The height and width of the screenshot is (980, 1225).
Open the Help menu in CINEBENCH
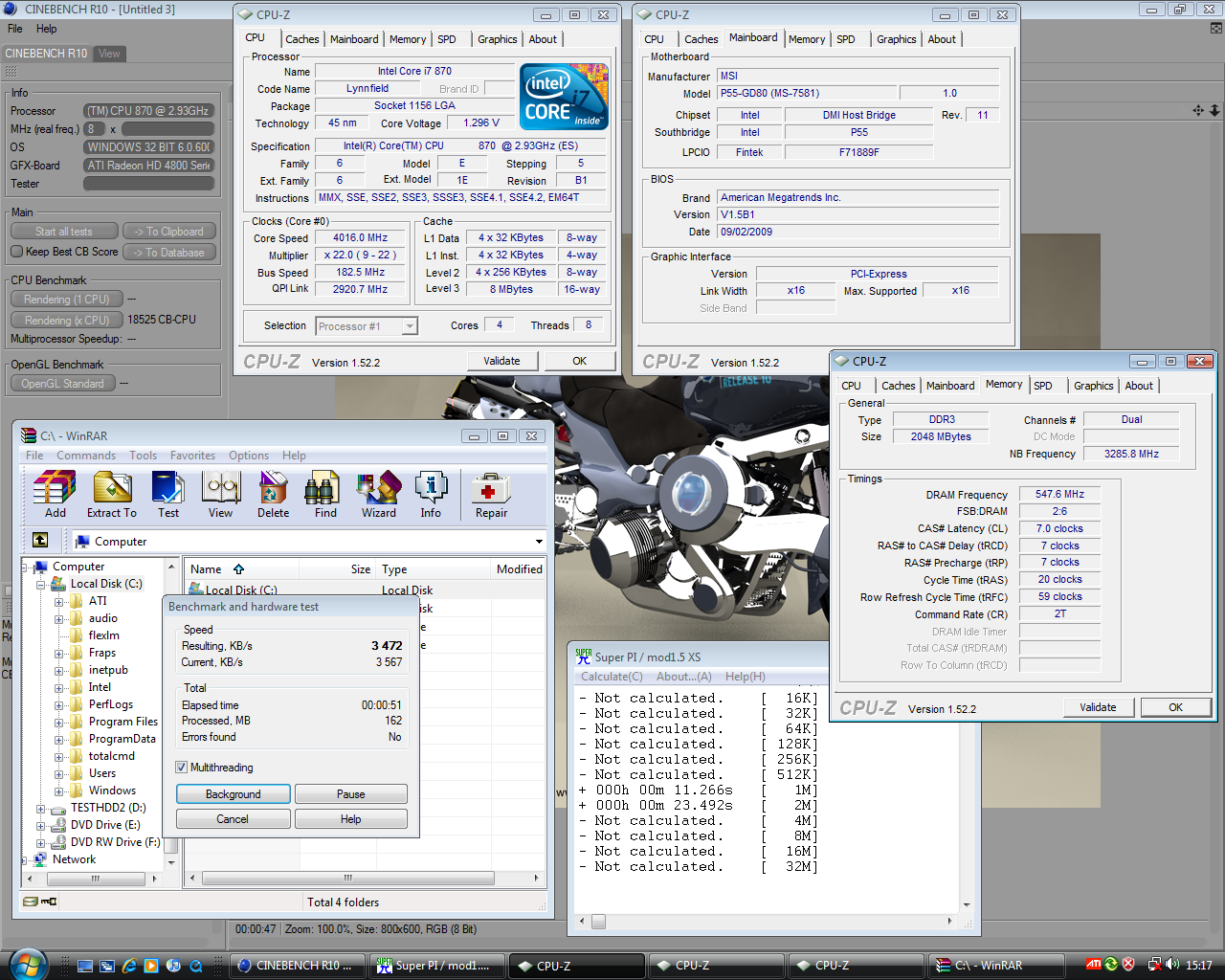tap(46, 29)
